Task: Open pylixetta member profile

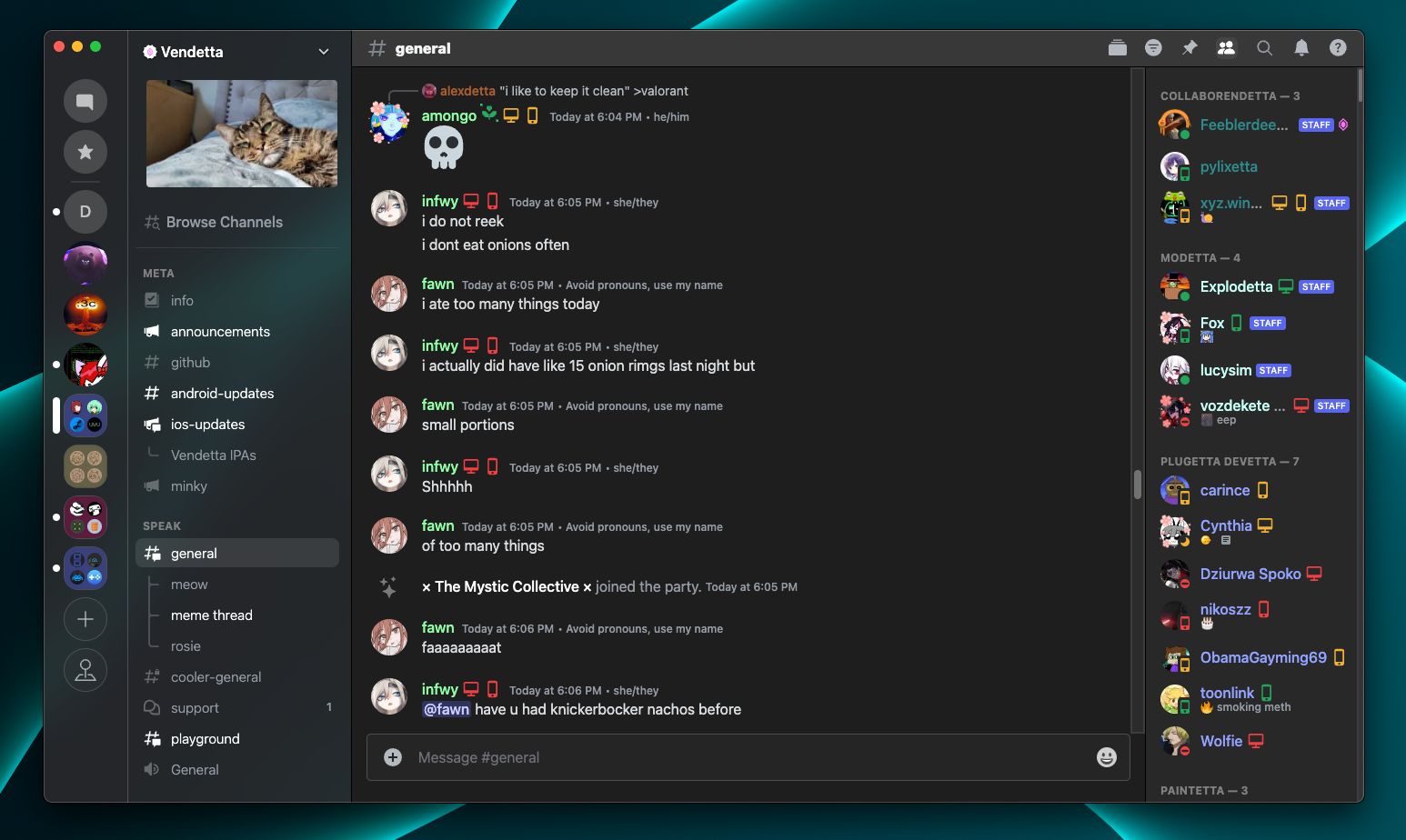Action: pos(1253,166)
